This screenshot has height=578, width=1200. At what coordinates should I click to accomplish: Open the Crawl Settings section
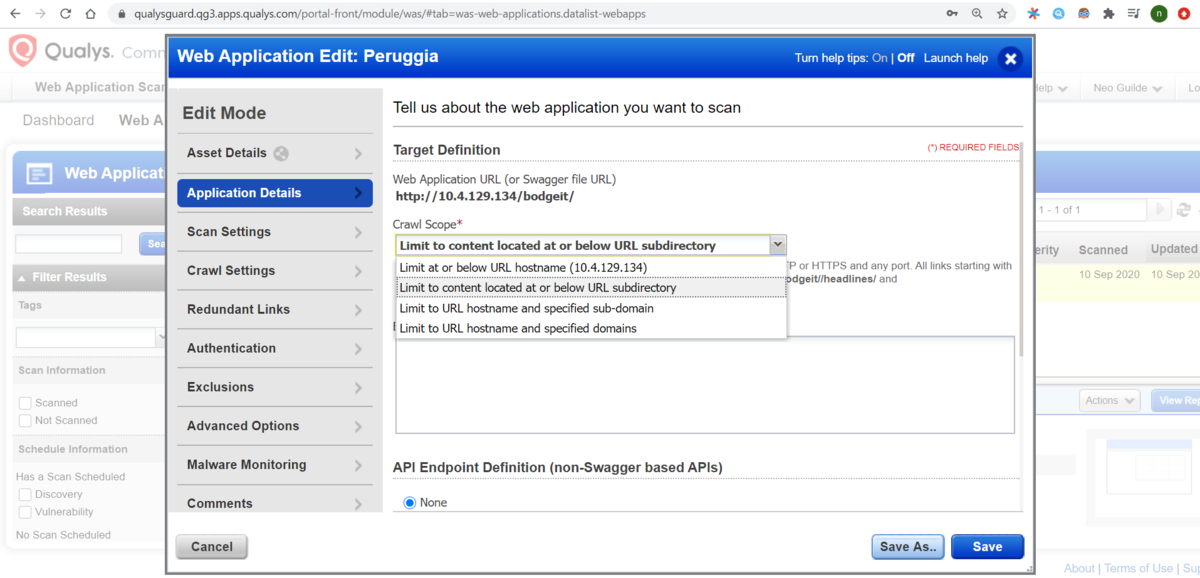[275, 271]
